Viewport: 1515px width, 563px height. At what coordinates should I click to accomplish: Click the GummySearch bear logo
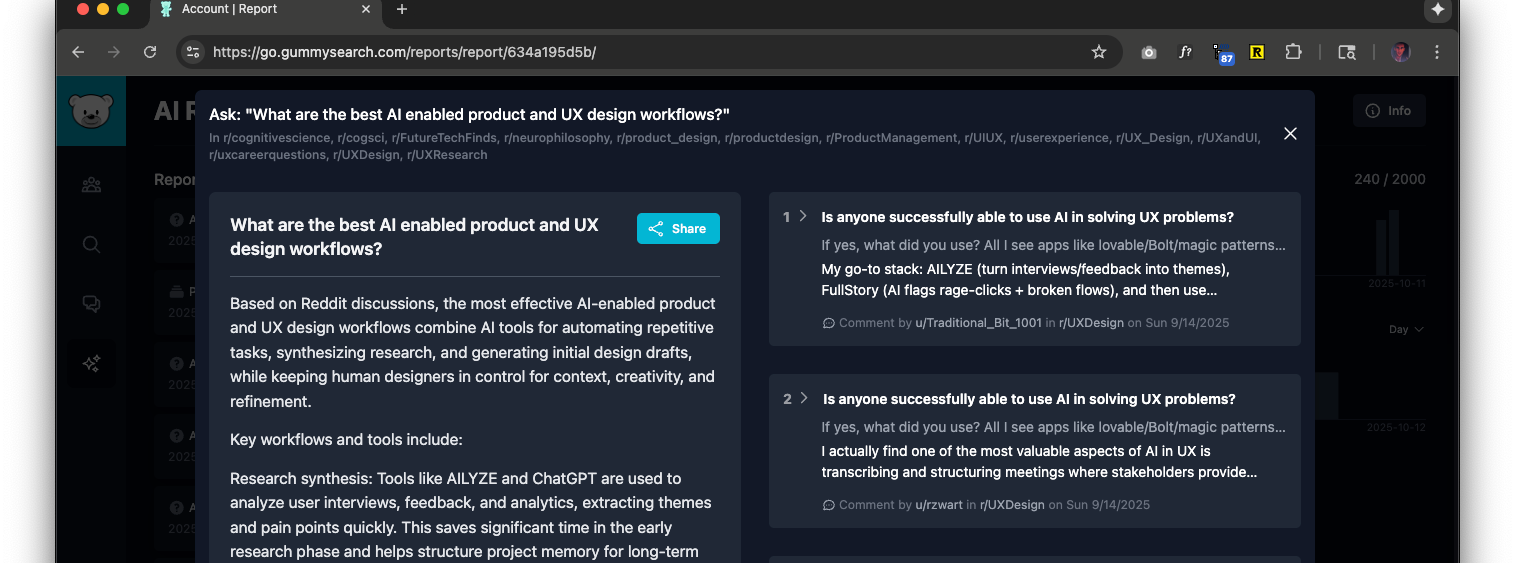[x=91, y=111]
